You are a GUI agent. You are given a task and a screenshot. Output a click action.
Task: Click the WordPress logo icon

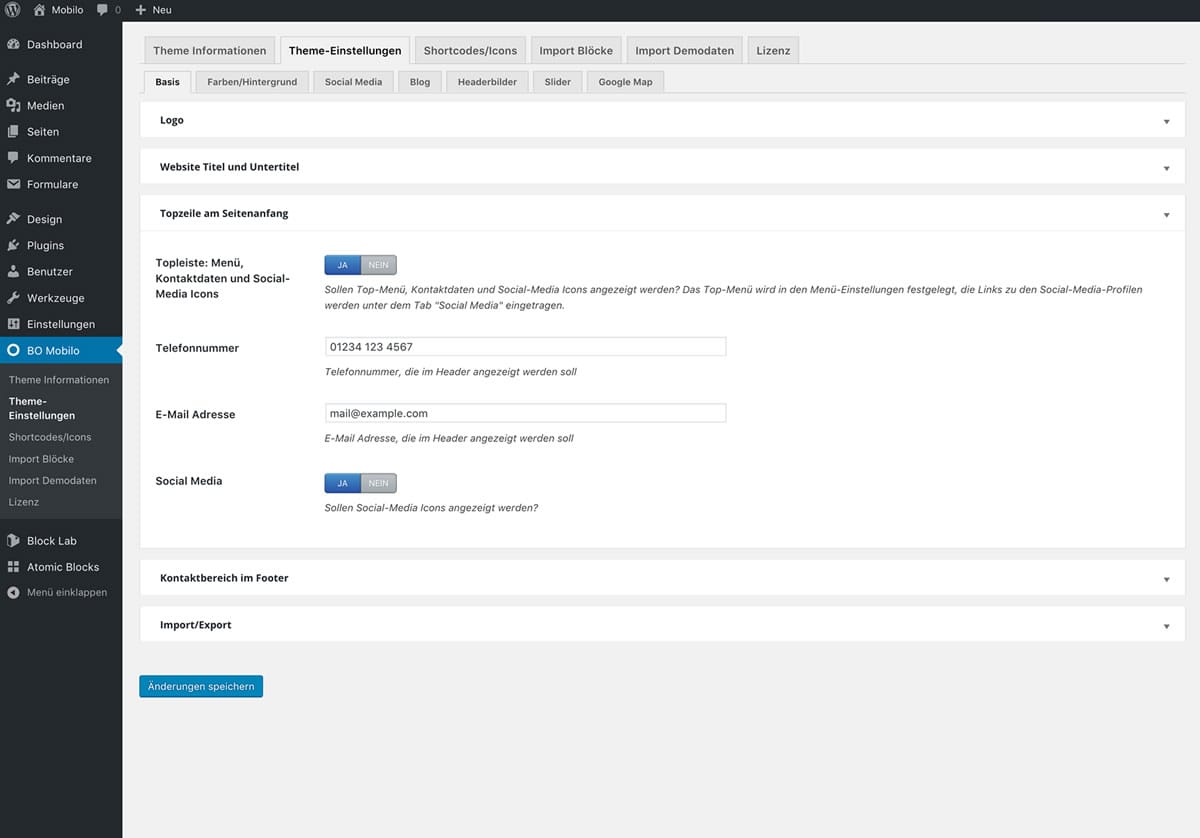(13, 10)
